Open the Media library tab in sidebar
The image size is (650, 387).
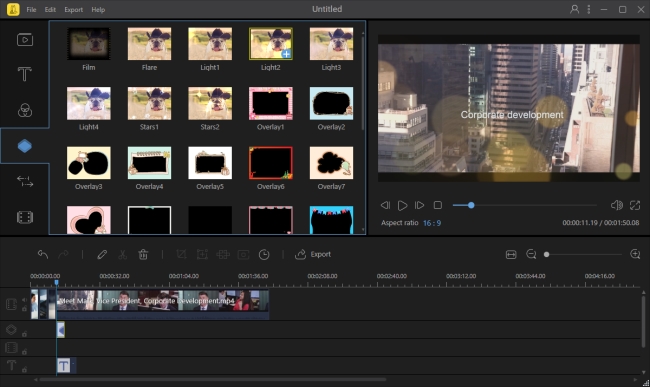click(x=25, y=40)
